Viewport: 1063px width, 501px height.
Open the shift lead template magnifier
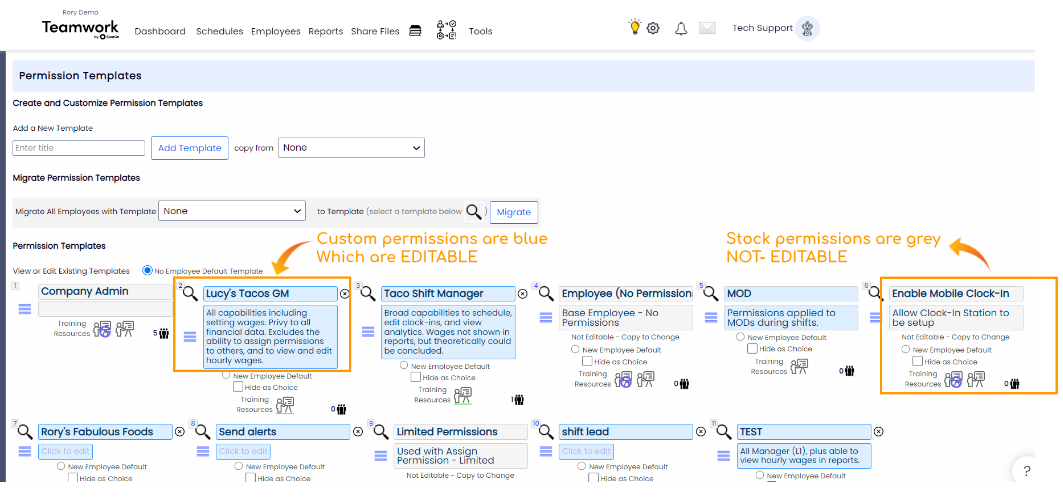click(x=546, y=432)
